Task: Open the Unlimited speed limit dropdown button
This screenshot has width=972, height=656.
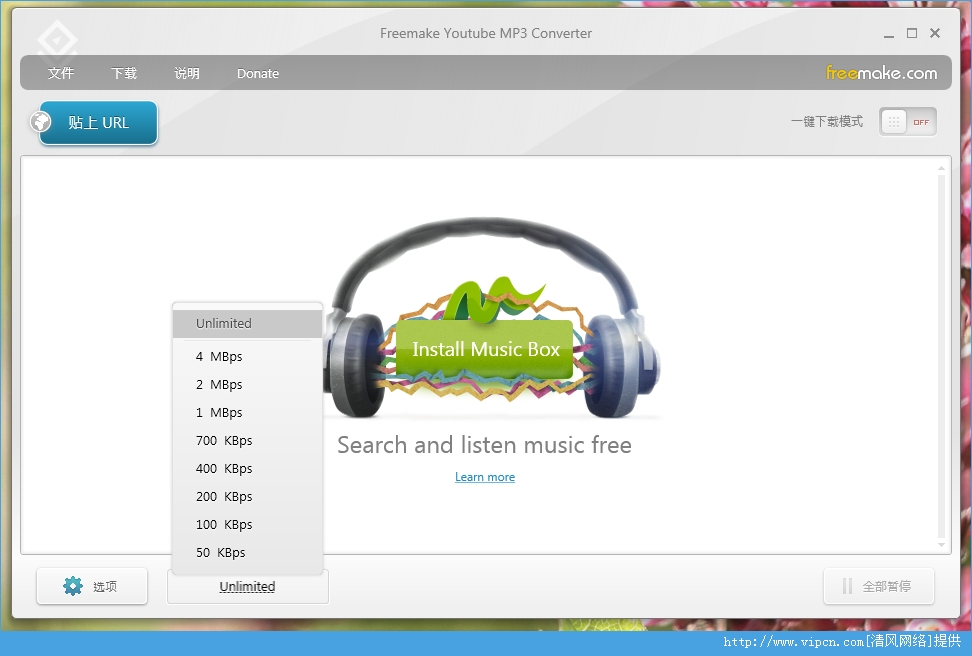Action: [247, 587]
